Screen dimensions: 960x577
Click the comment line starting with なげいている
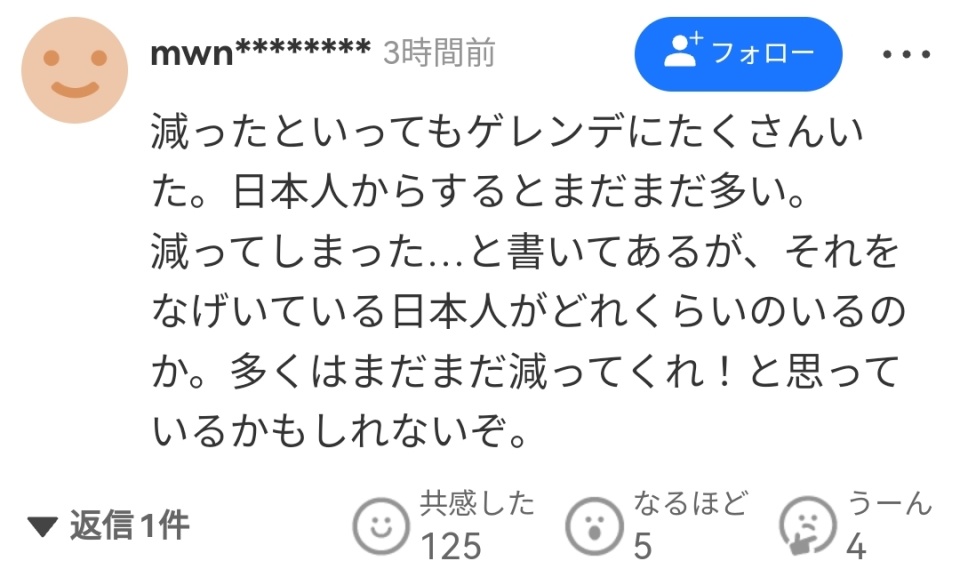click(x=528, y=311)
